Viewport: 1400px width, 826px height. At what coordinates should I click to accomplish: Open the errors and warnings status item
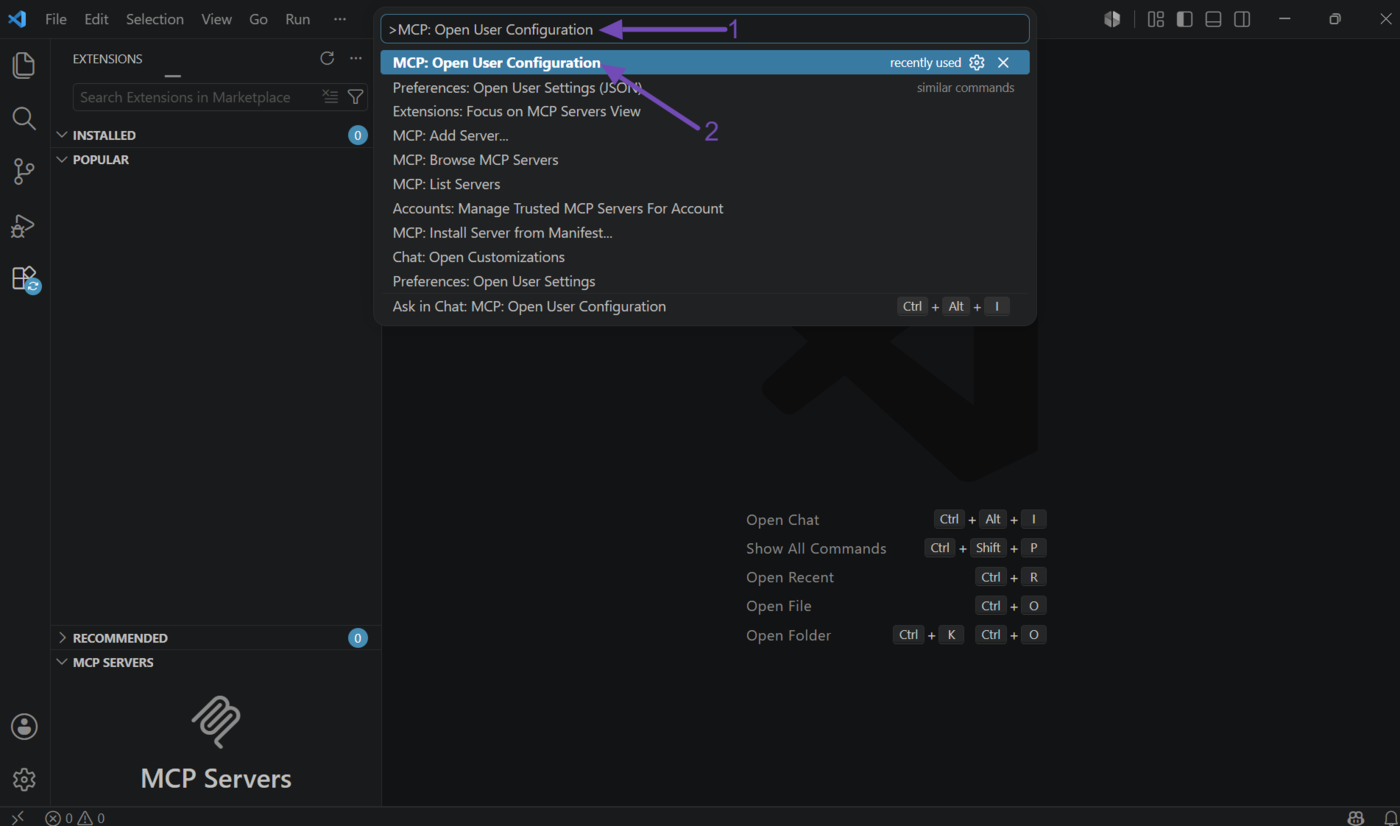pyautogui.click(x=75, y=818)
